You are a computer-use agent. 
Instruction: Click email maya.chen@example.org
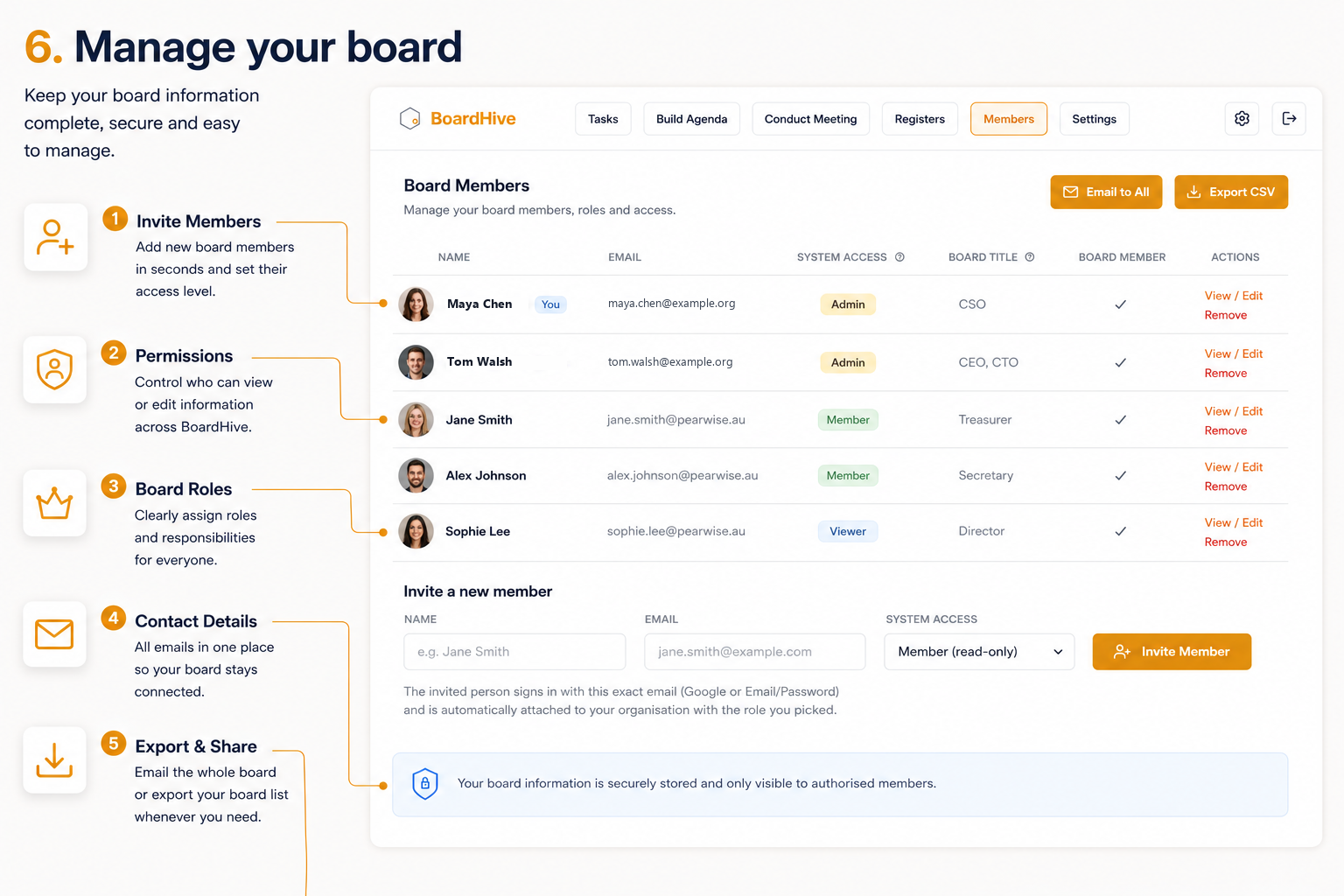671,304
